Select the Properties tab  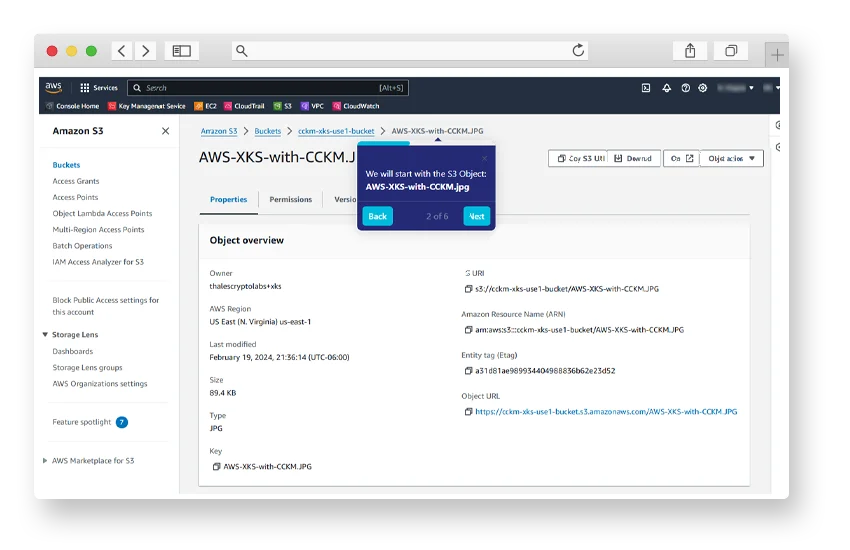tap(229, 199)
